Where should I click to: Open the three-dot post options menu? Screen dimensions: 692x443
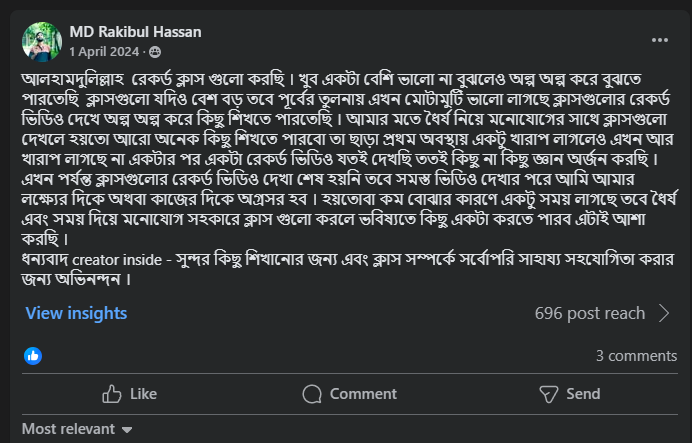point(659,40)
